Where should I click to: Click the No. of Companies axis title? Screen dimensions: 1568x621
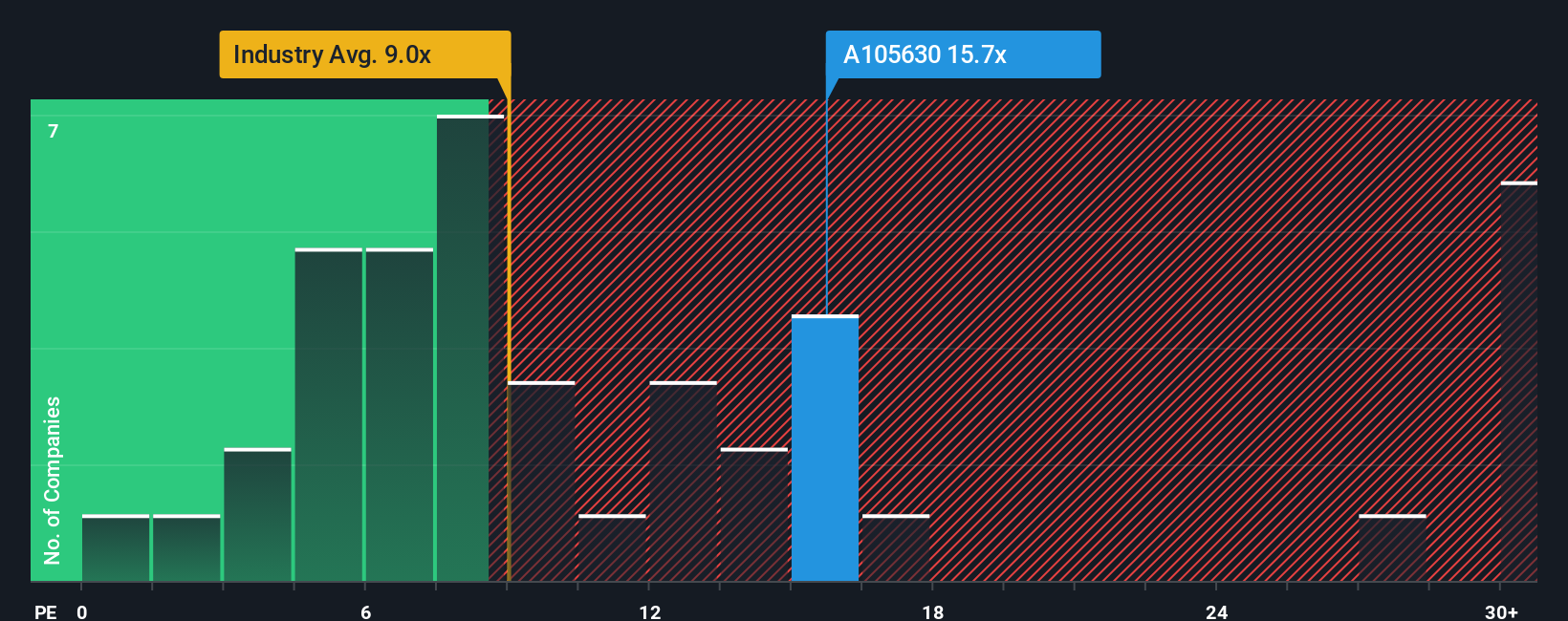53,480
